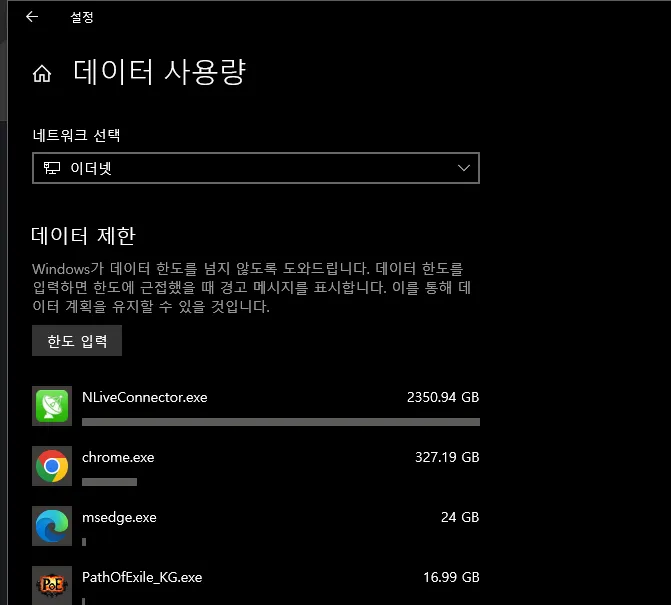This screenshot has height=605, width=671.
Task: Click the 데이터 사용량 page title
Action: (x=159, y=72)
